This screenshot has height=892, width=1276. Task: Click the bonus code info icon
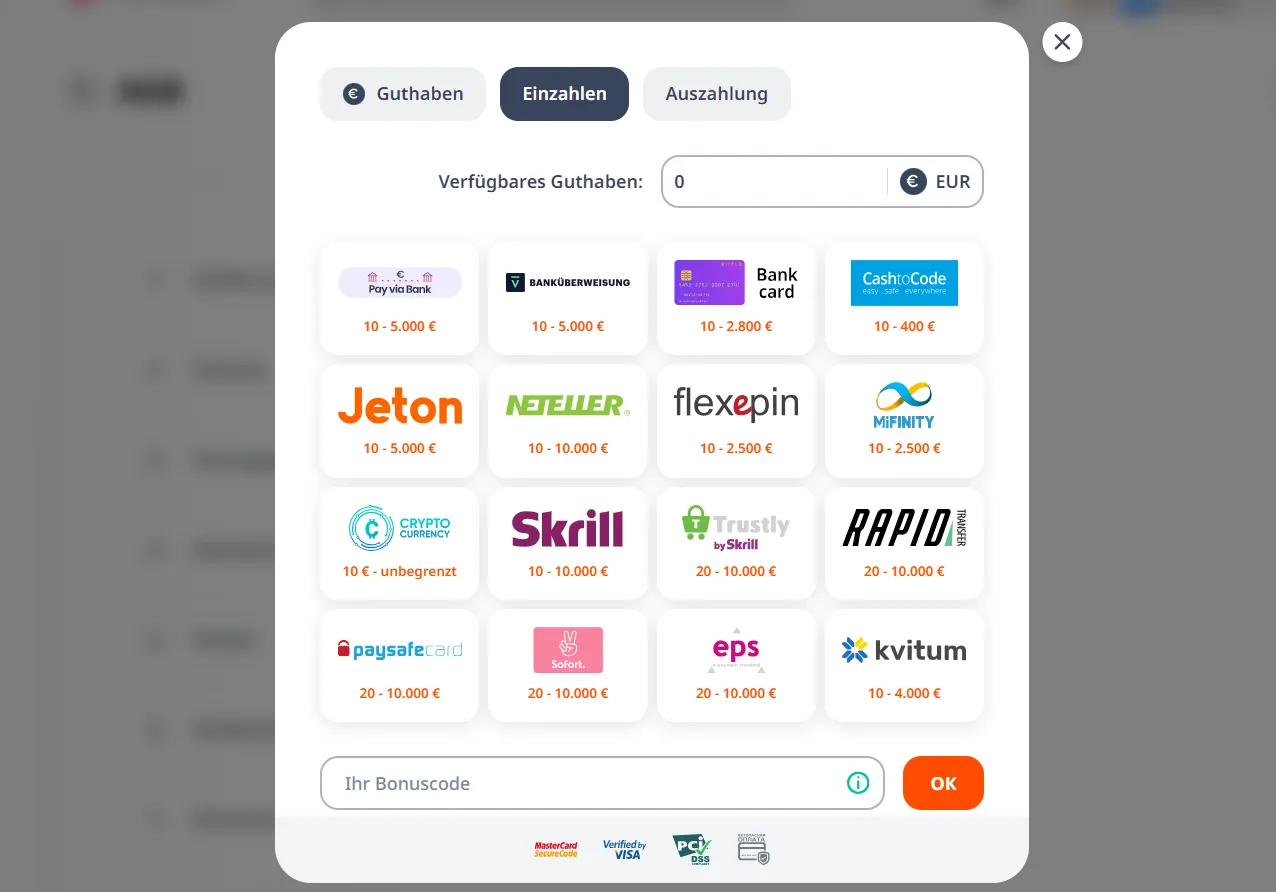point(858,783)
